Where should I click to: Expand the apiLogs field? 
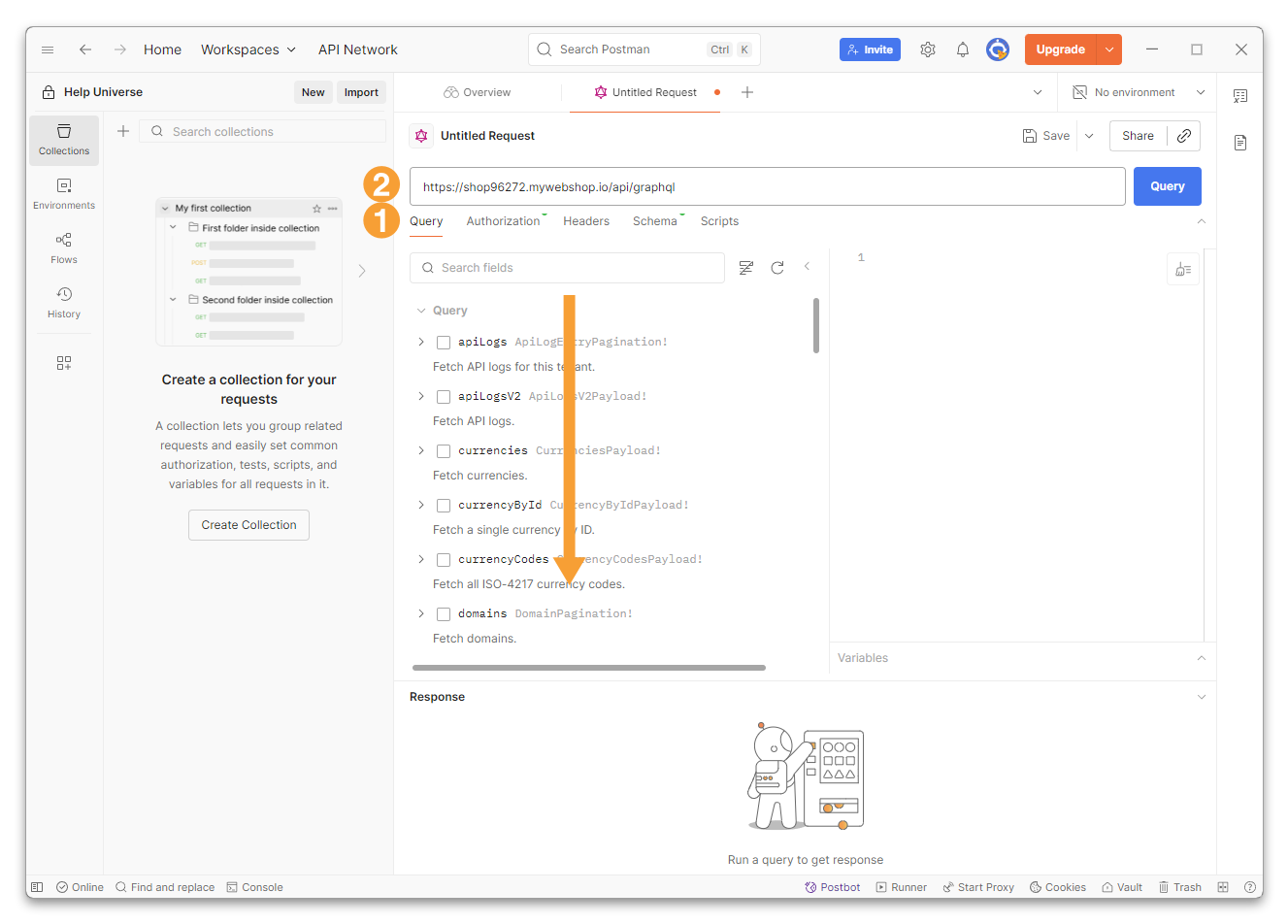(x=421, y=342)
